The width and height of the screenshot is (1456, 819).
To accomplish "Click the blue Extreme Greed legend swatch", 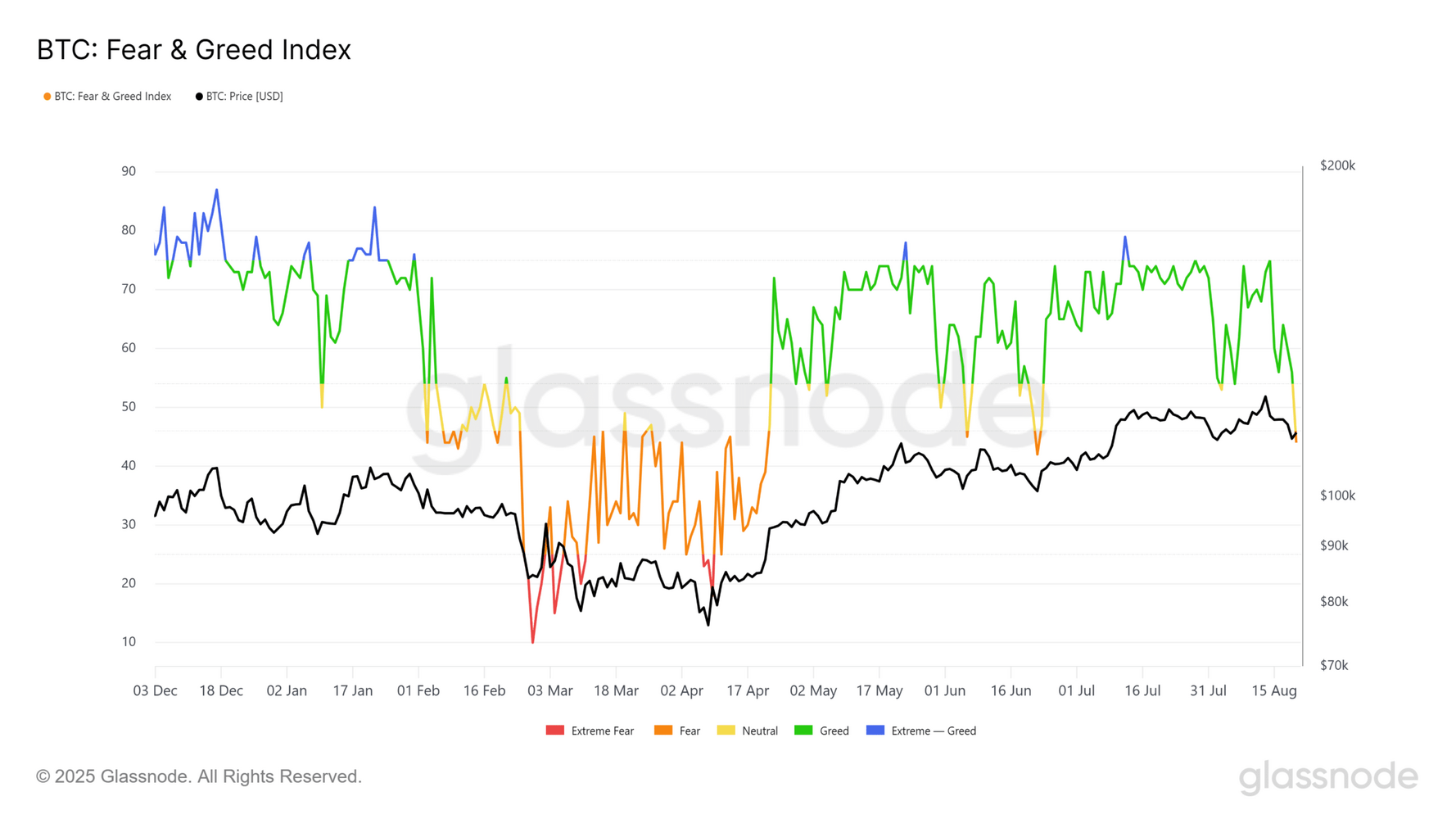I will [875, 731].
